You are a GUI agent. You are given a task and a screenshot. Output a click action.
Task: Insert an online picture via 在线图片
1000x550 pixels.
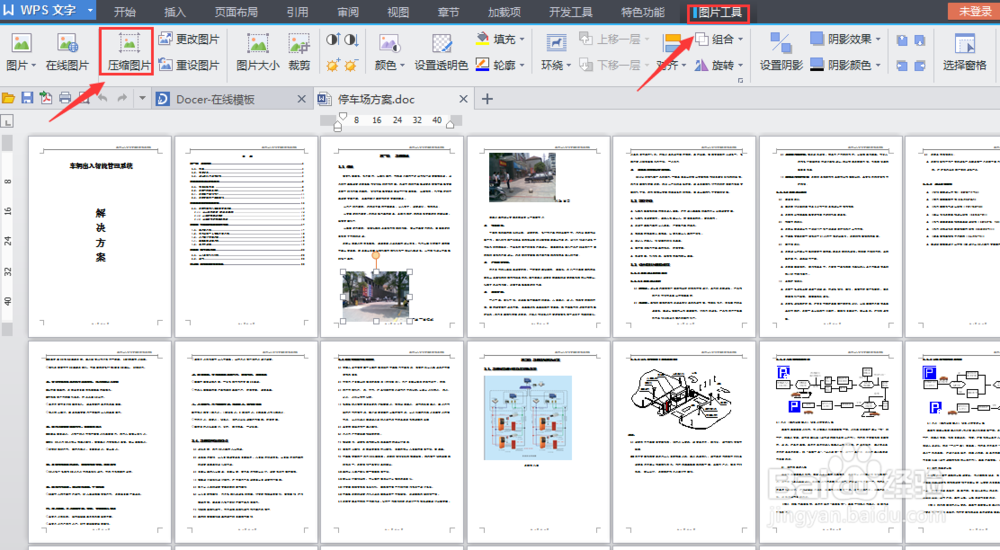click(x=67, y=52)
